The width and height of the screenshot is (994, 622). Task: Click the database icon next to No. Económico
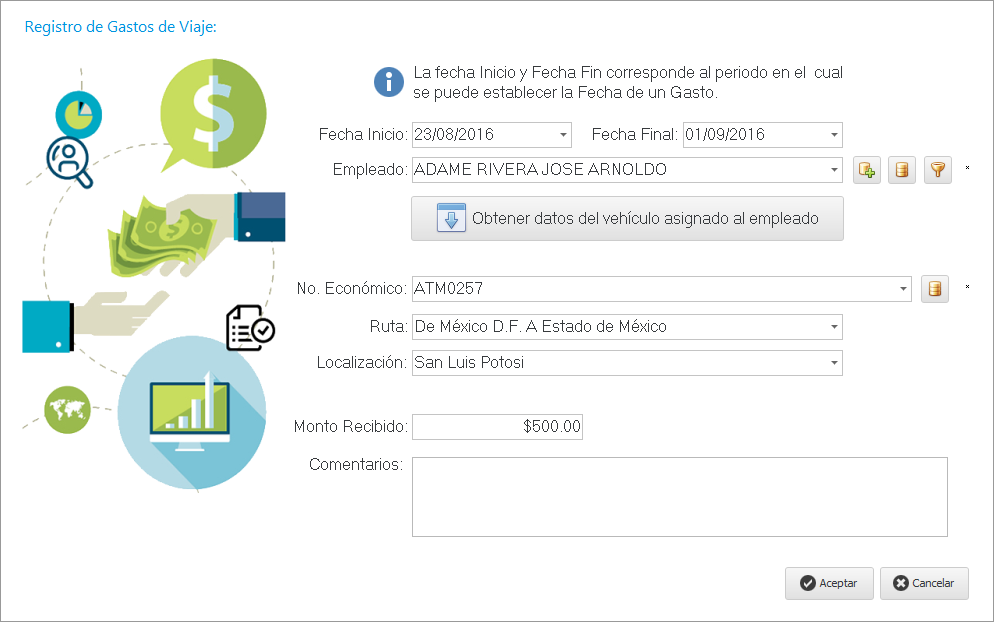pyautogui.click(x=935, y=289)
